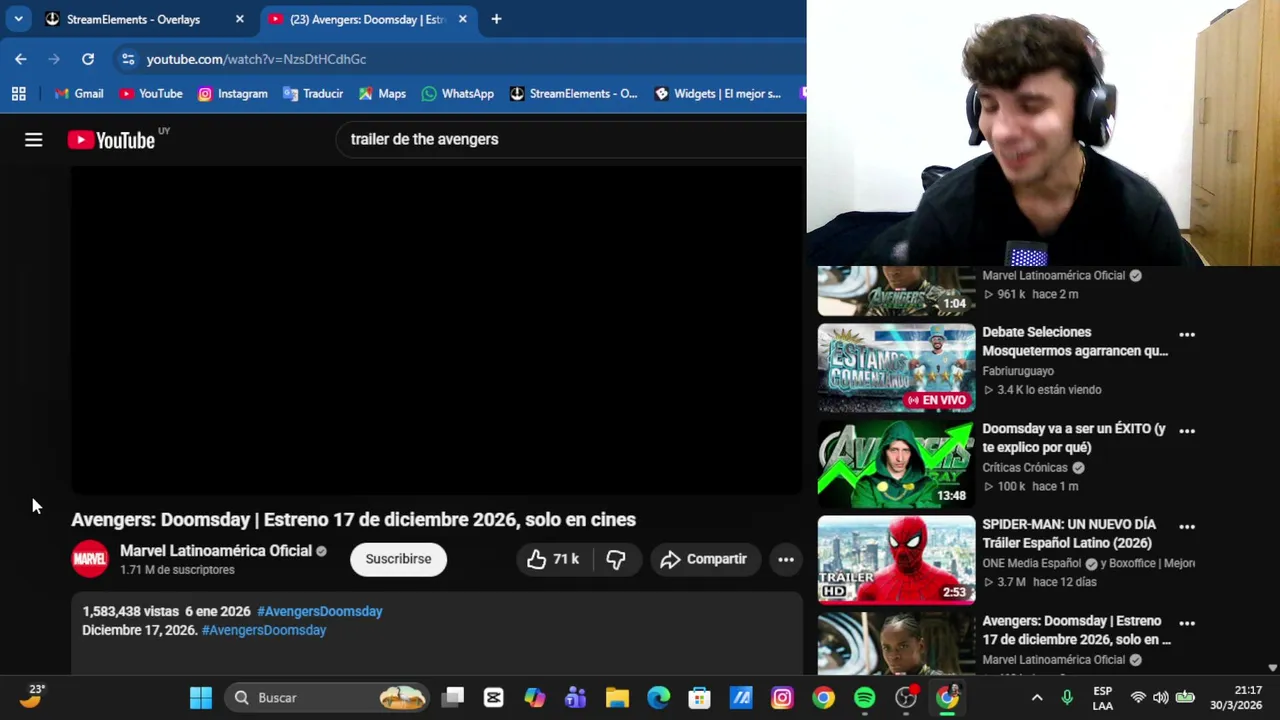Open options for suggested Avengers: Doomsday video
Image resolution: width=1280 pixels, height=720 pixels.
[1187, 623]
